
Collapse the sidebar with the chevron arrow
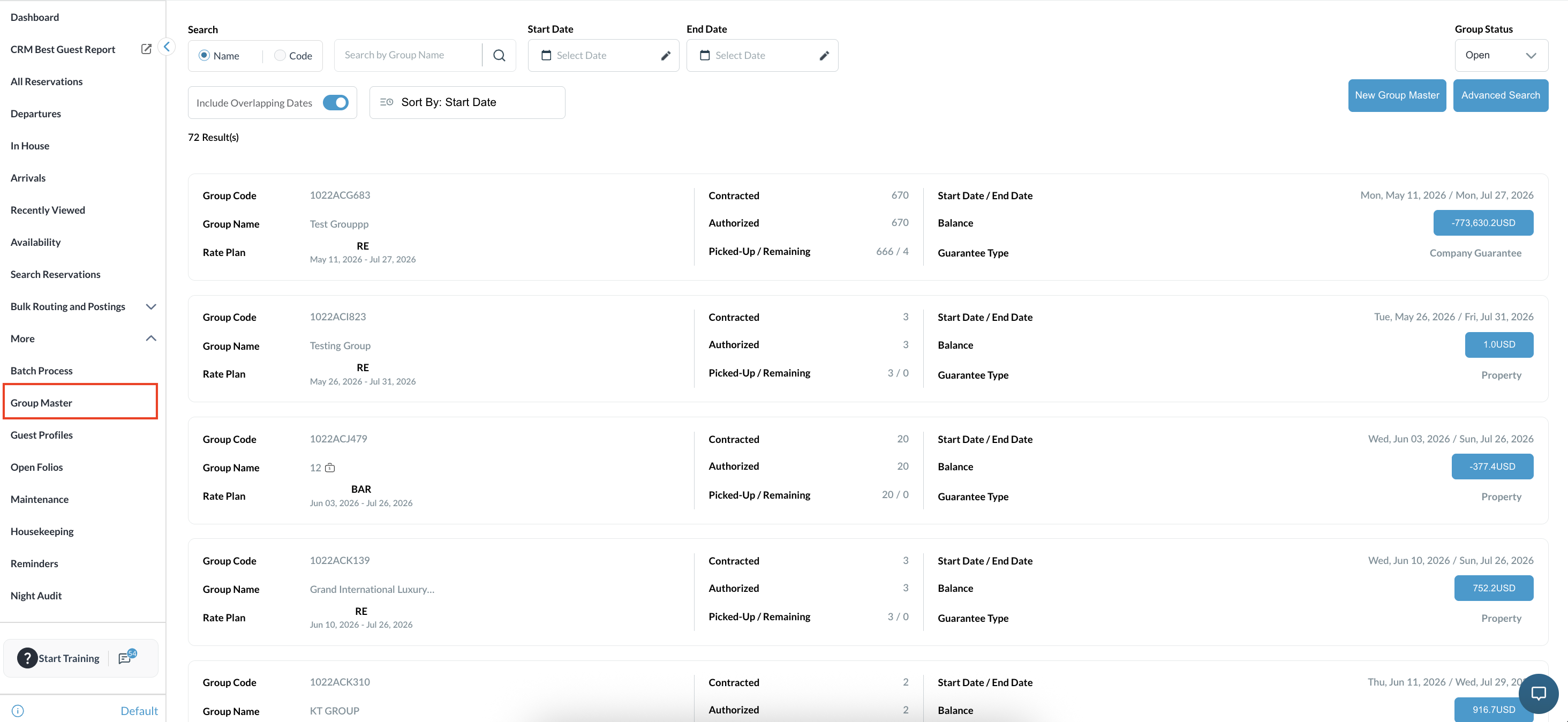point(166,46)
